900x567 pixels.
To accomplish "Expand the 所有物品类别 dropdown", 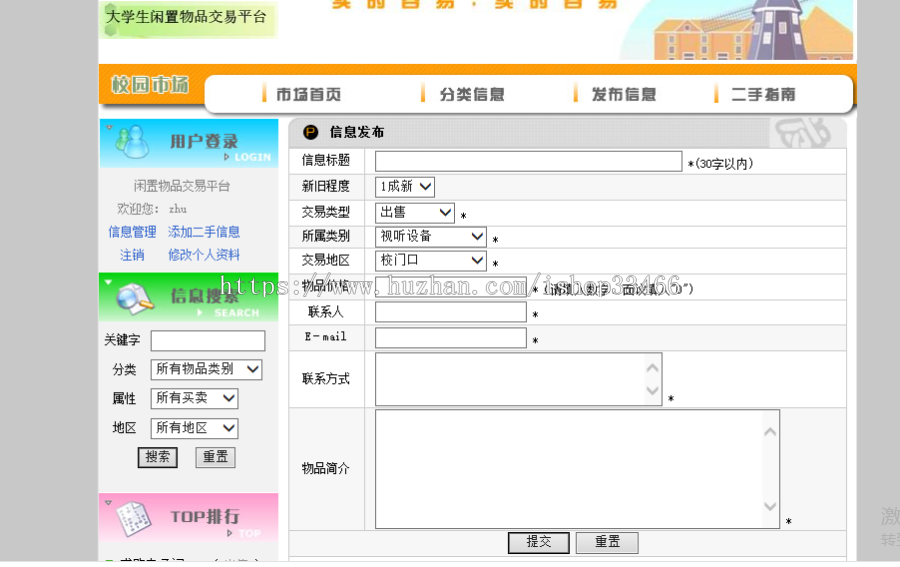I will [207, 369].
